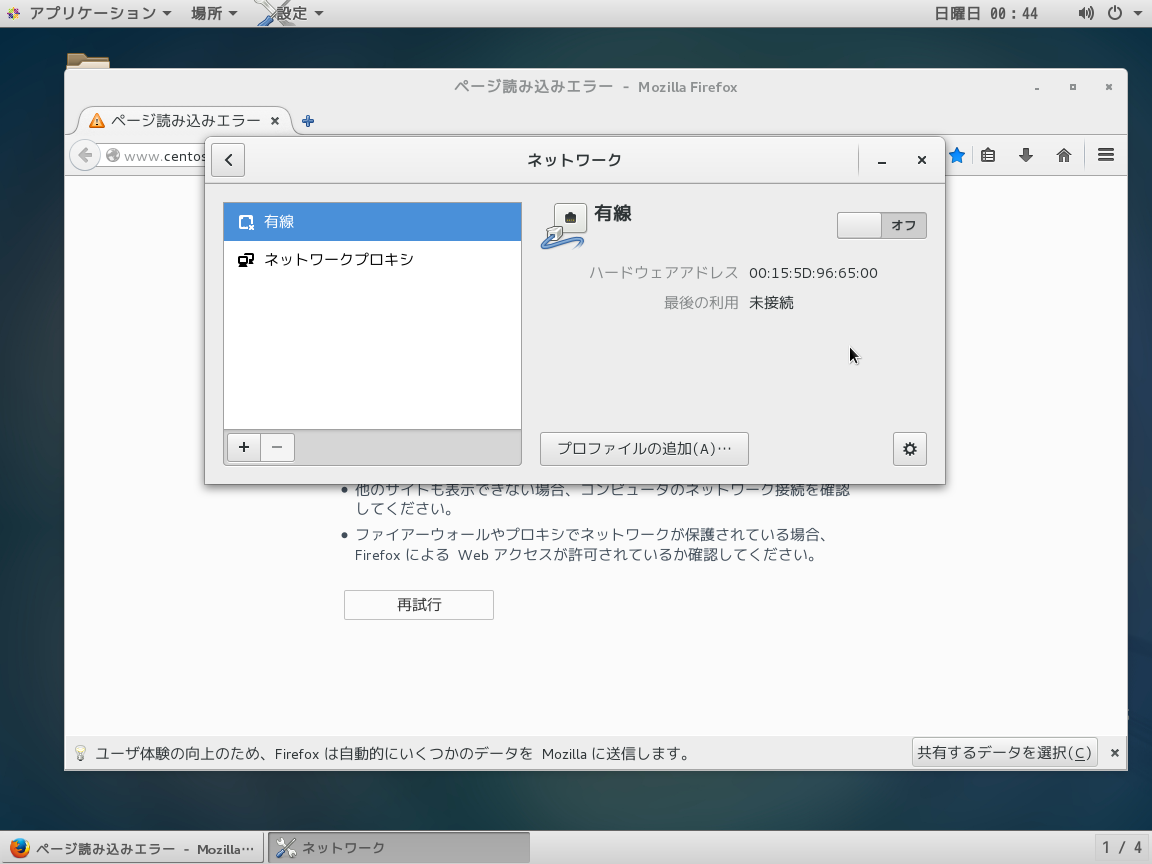Select 有線 in the network device list

tap(372, 222)
